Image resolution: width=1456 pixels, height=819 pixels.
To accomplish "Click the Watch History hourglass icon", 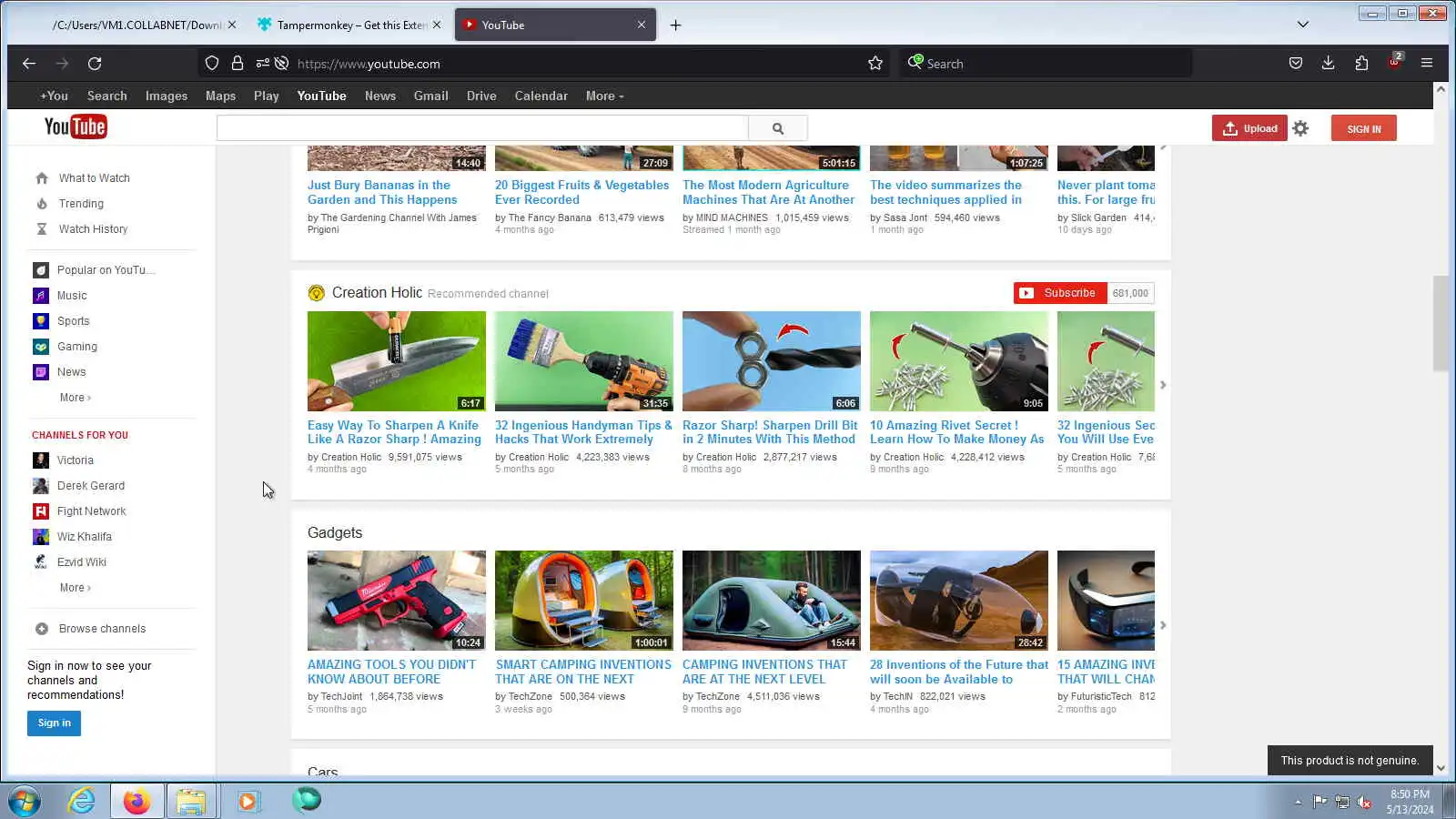I will (x=41, y=229).
